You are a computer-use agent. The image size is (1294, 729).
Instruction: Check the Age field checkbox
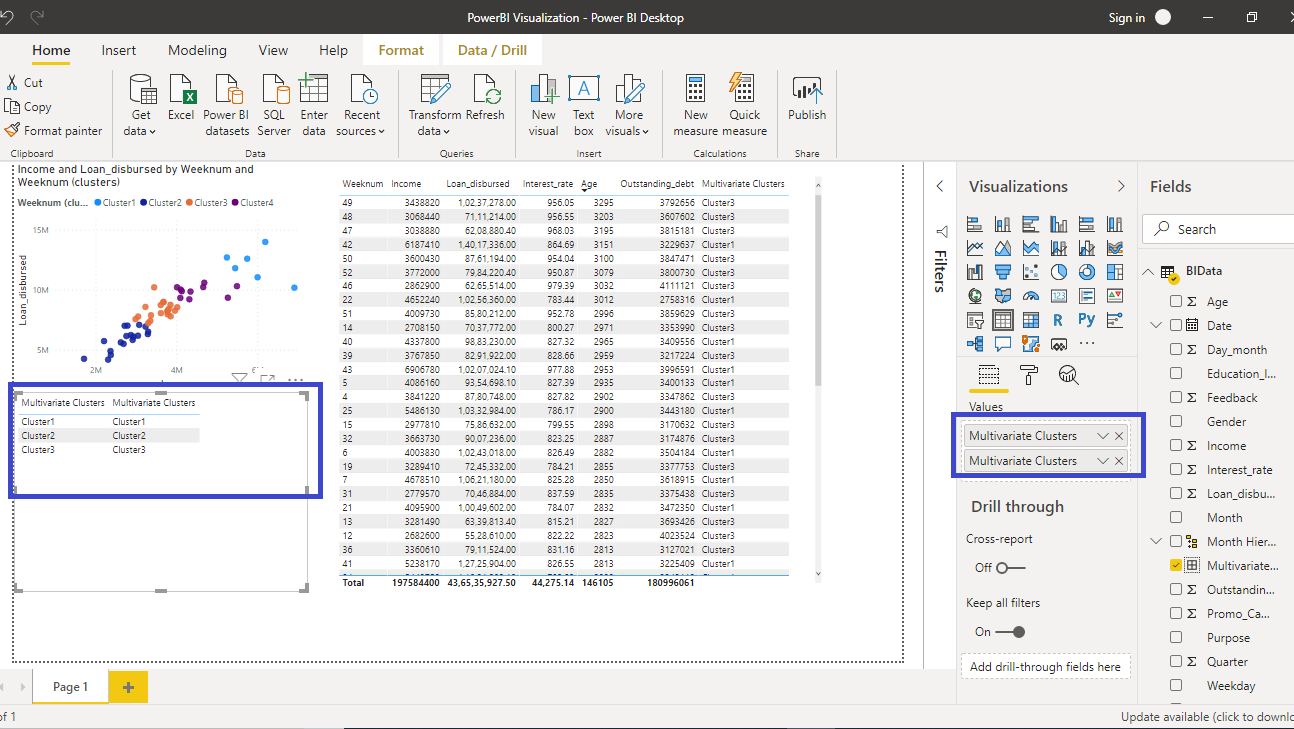pyautogui.click(x=1176, y=301)
